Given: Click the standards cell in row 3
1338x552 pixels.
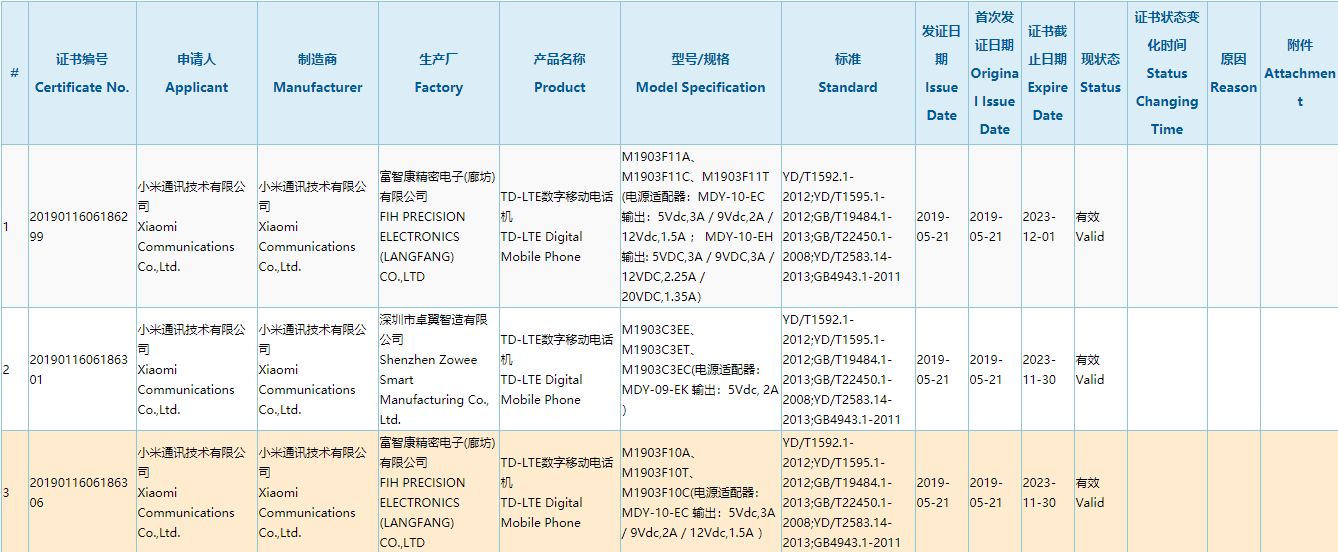Looking at the screenshot, I should [847, 492].
